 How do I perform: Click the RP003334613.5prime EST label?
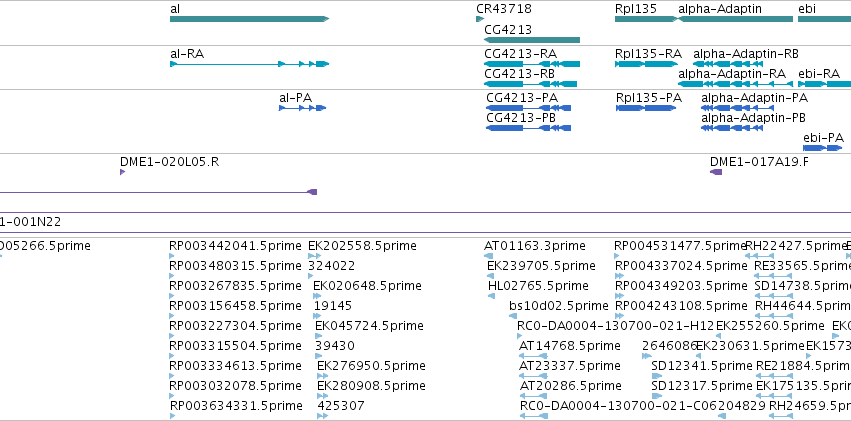click(x=235, y=366)
